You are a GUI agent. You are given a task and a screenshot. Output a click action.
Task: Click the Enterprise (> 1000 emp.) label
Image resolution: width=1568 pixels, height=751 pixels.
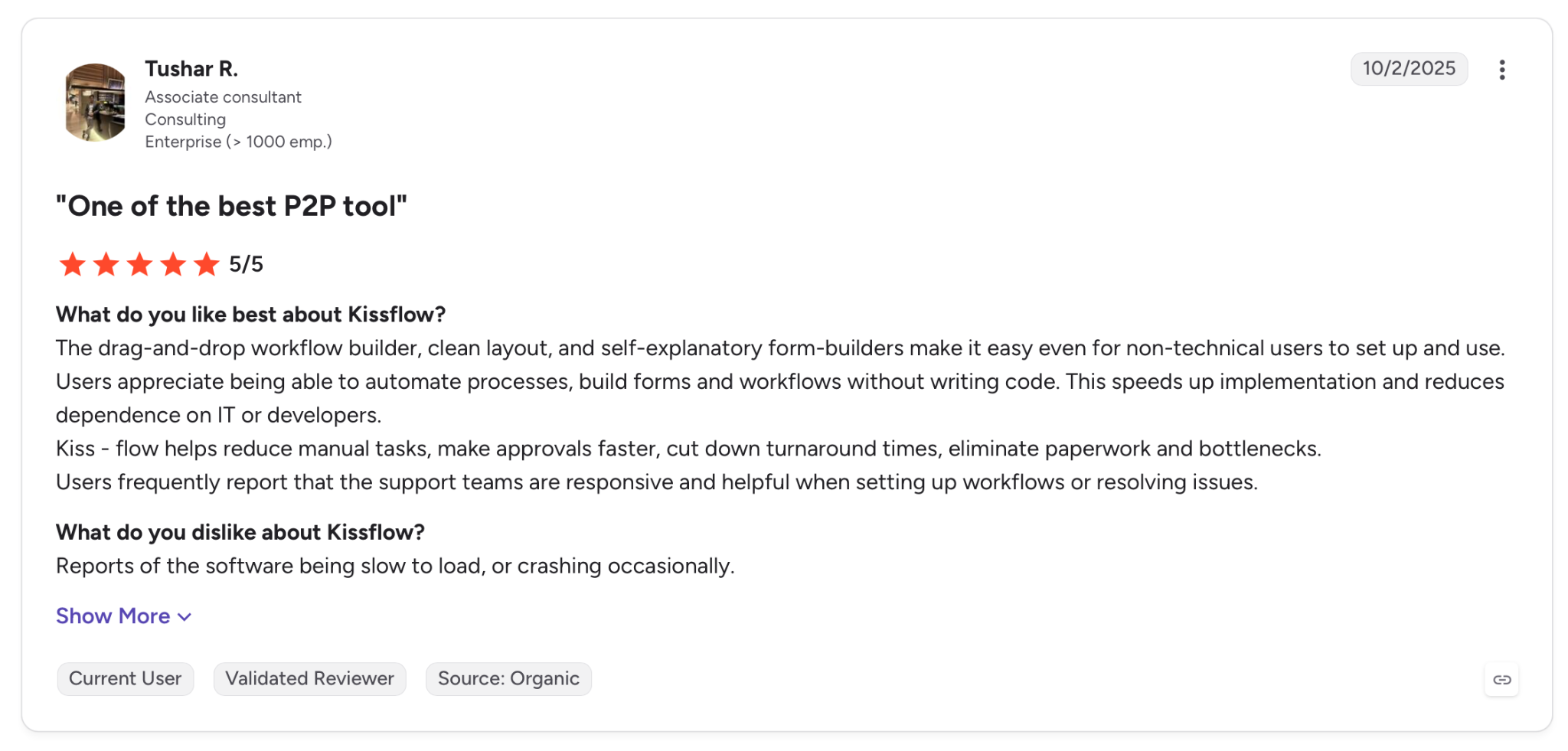(238, 142)
